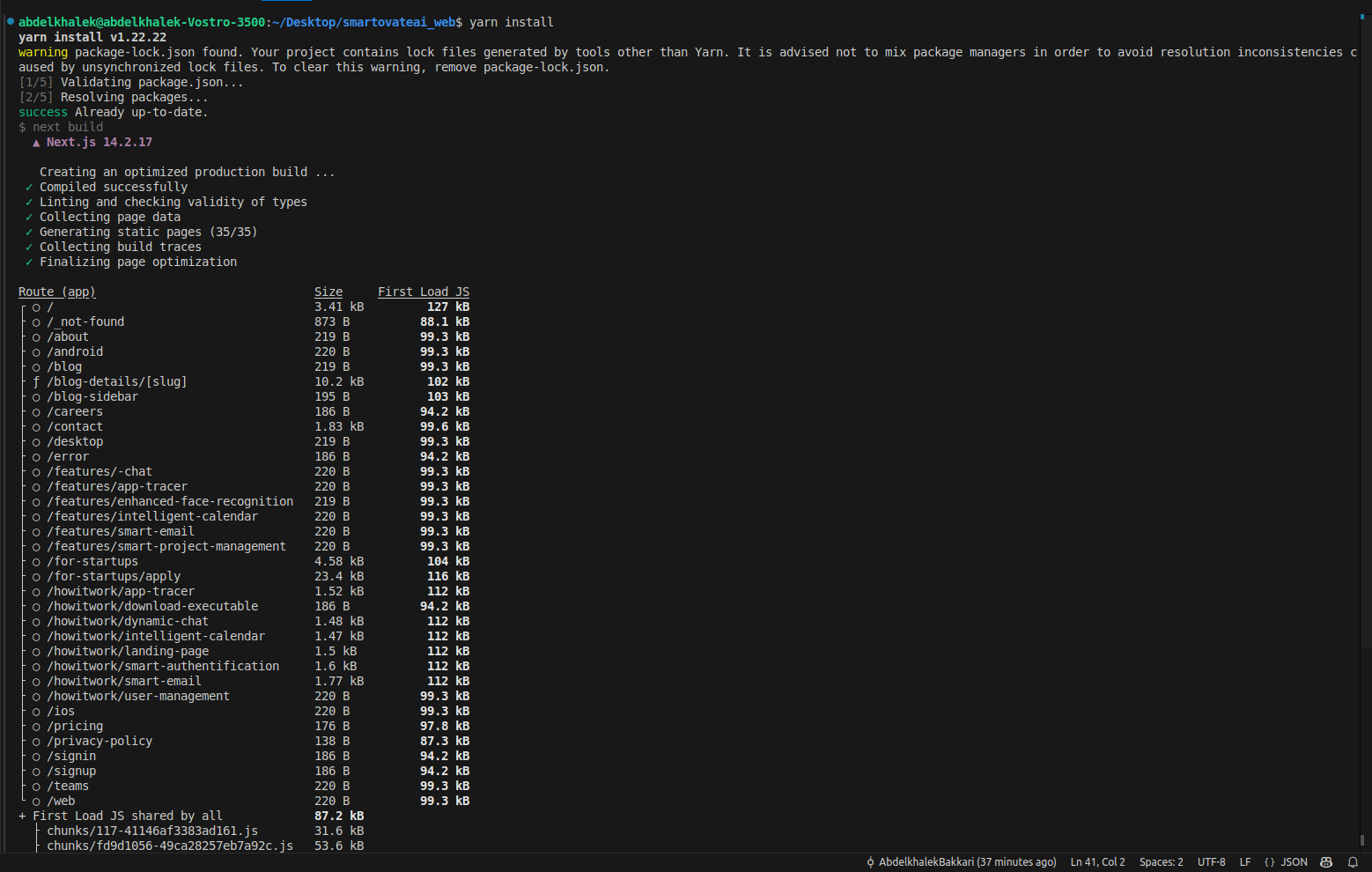The width and height of the screenshot is (1372, 872).
Task: Click 'Finalizing page optimization' line
Action: coord(138,262)
